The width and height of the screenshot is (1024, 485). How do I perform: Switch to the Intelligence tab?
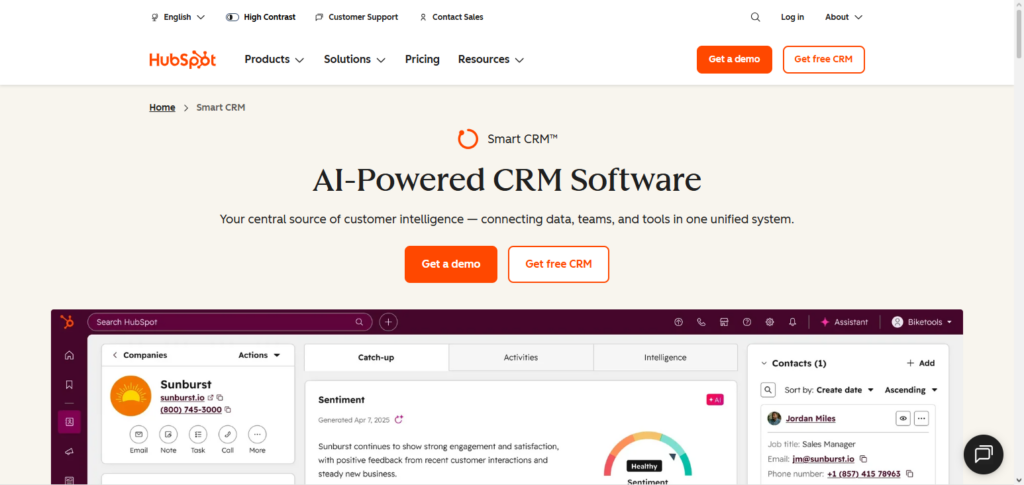point(665,358)
